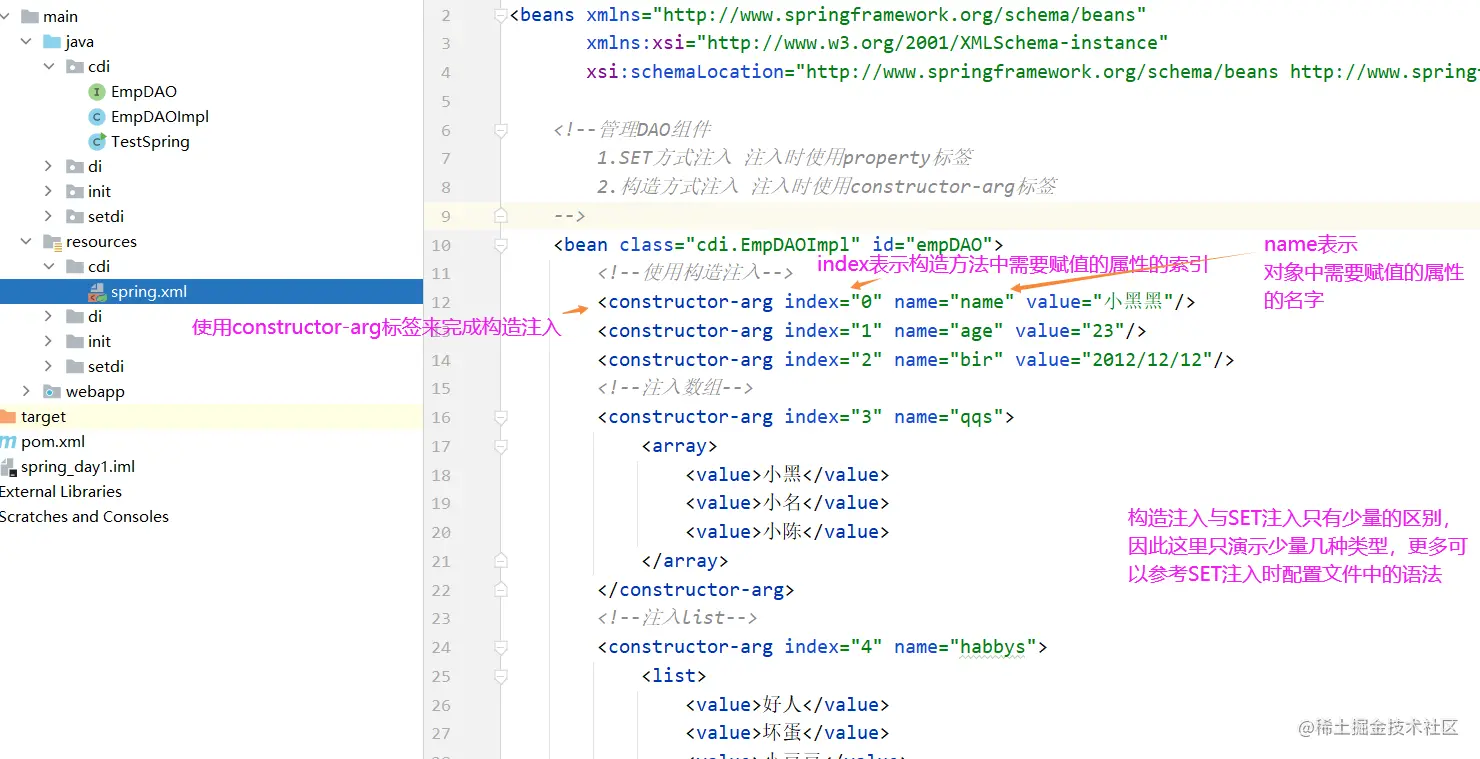This screenshot has width=1480, height=759.
Task: Click the <value>小陈</value> line
Action: click(787, 532)
